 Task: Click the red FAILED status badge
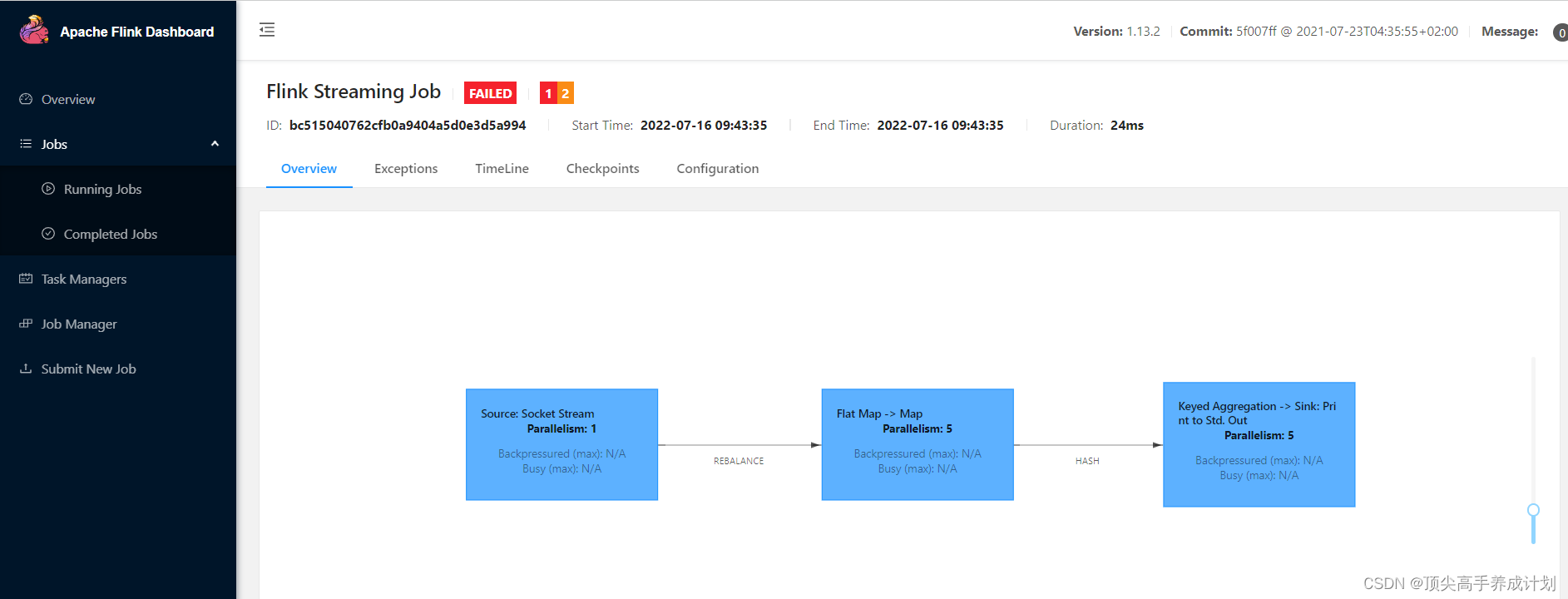click(490, 93)
